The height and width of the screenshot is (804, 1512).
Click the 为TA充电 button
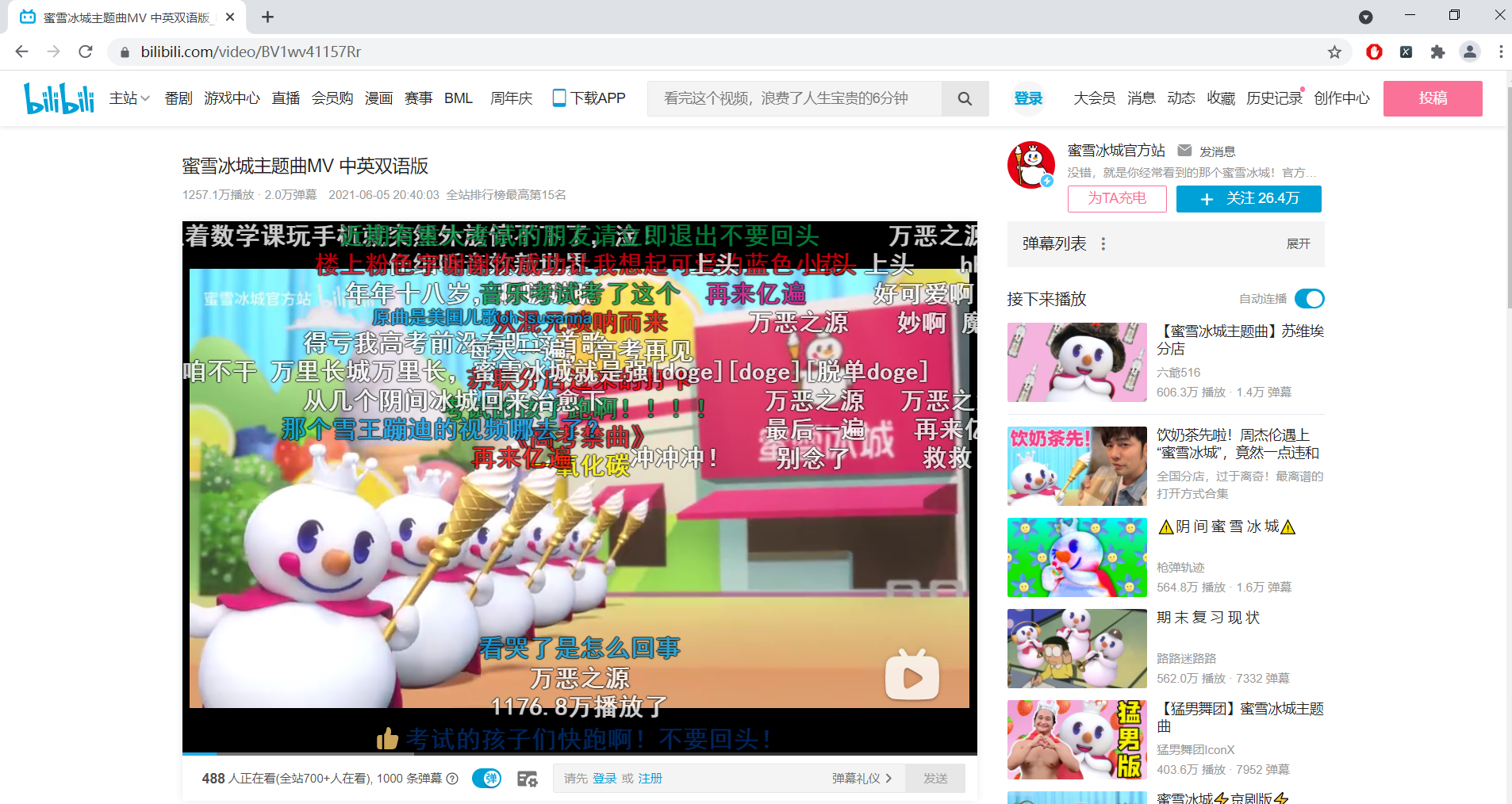click(x=1117, y=198)
